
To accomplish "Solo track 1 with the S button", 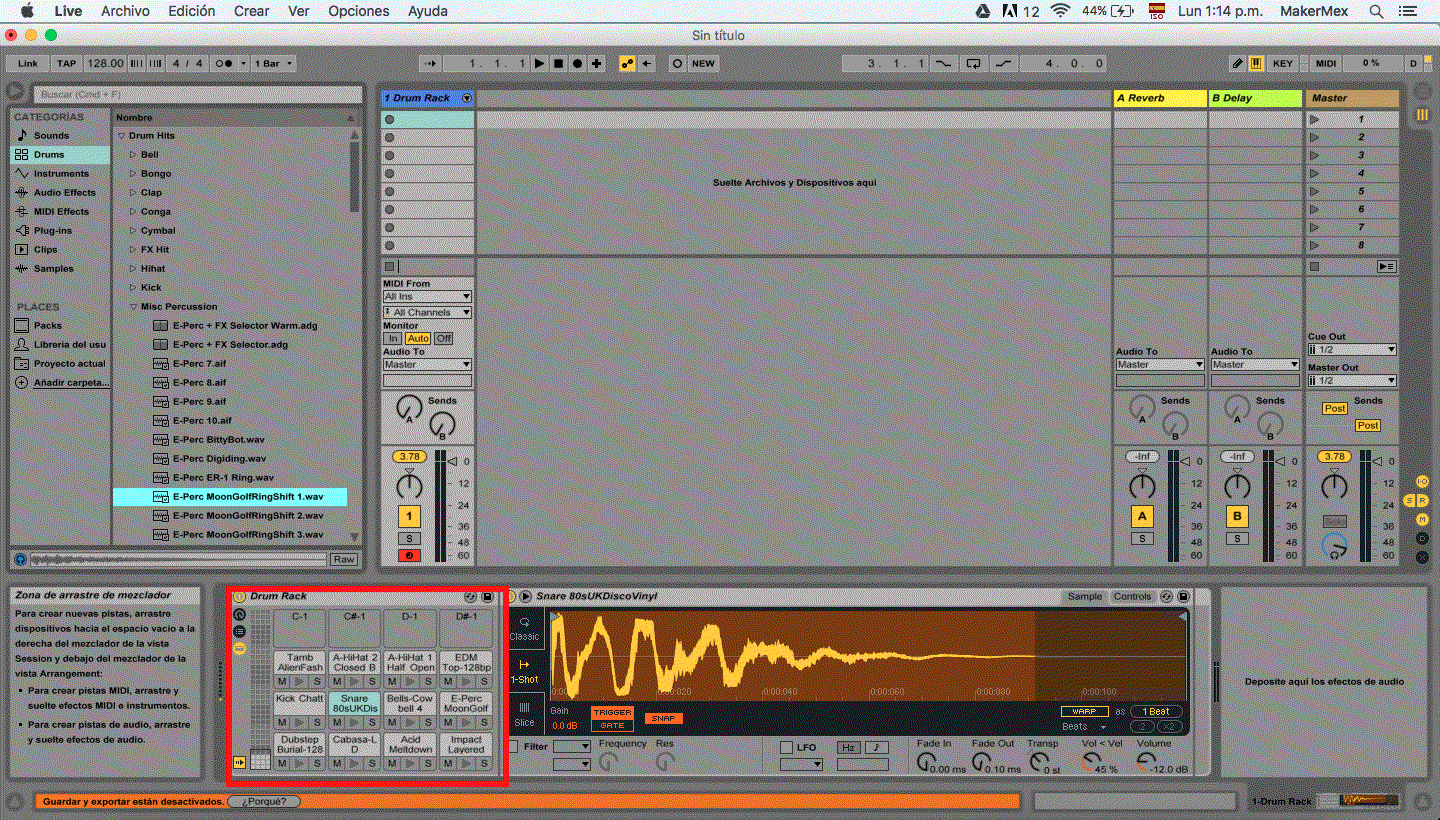I will [409, 539].
